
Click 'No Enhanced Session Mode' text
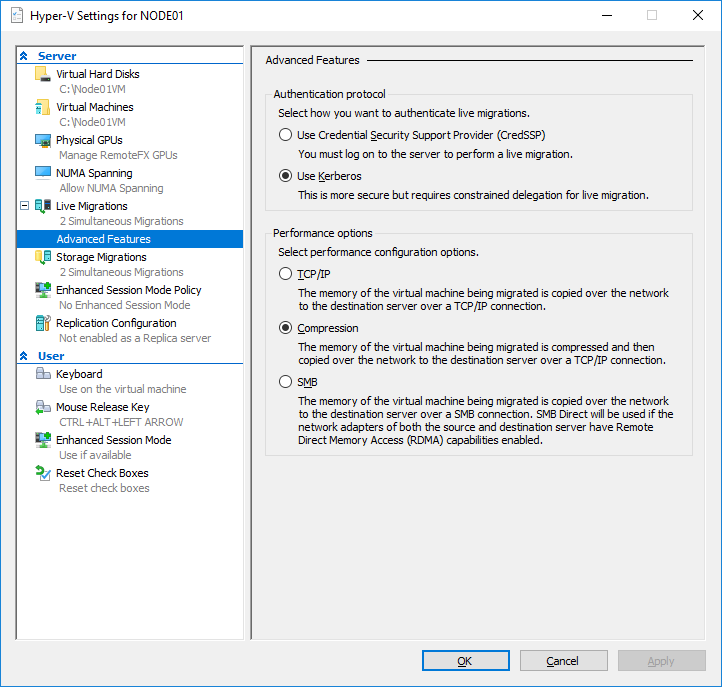(125, 305)
